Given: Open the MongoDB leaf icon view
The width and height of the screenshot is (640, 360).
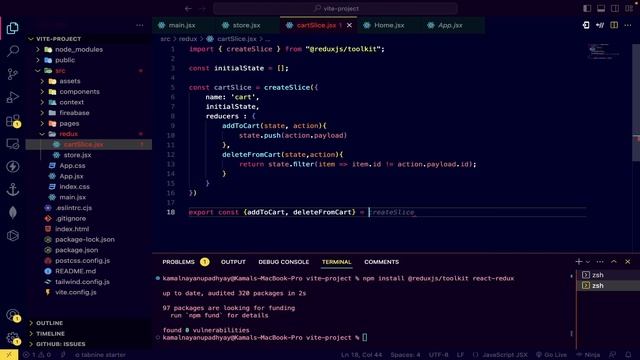Looking at the screenshot, I should pos(13,213).
